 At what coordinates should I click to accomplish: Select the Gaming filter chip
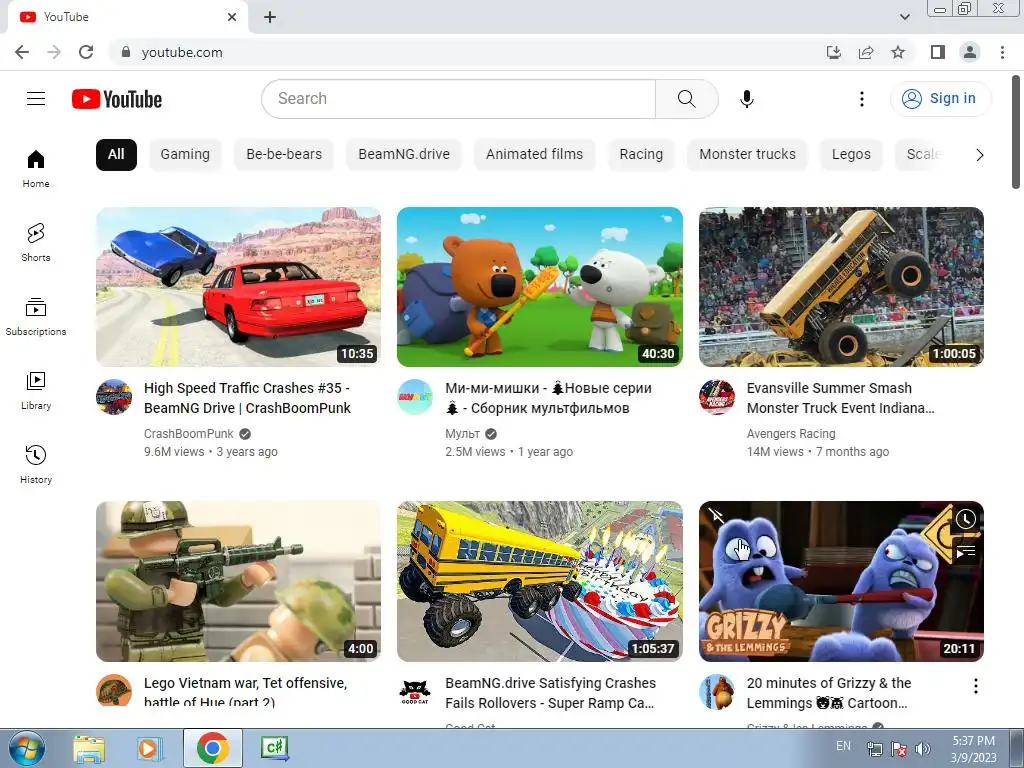coord(185,155)
